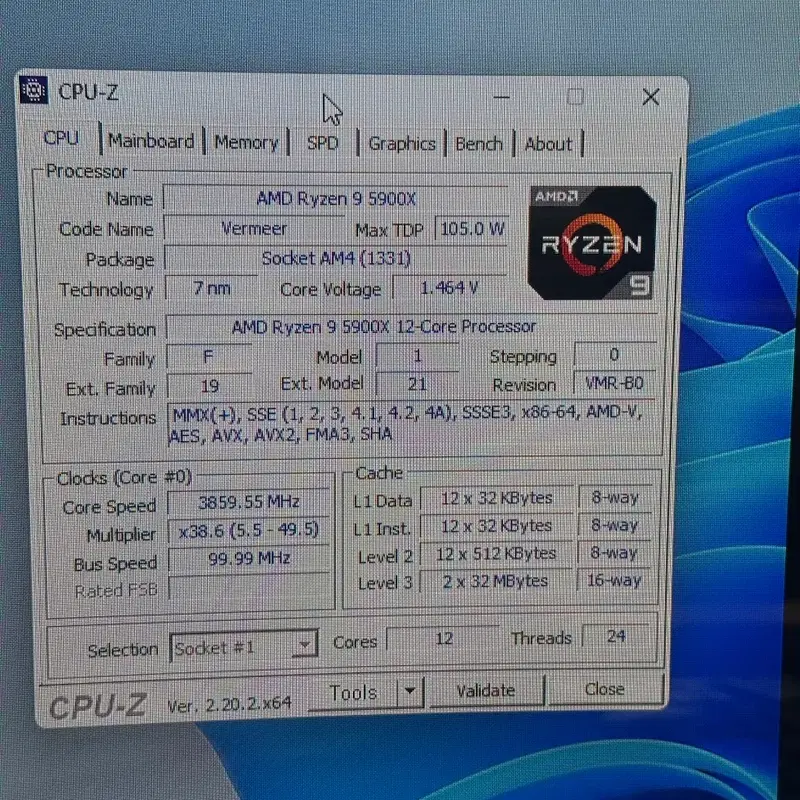Click the Technology value 7 nm
This screenshot has height=800, width=800.
pos(211,288)
